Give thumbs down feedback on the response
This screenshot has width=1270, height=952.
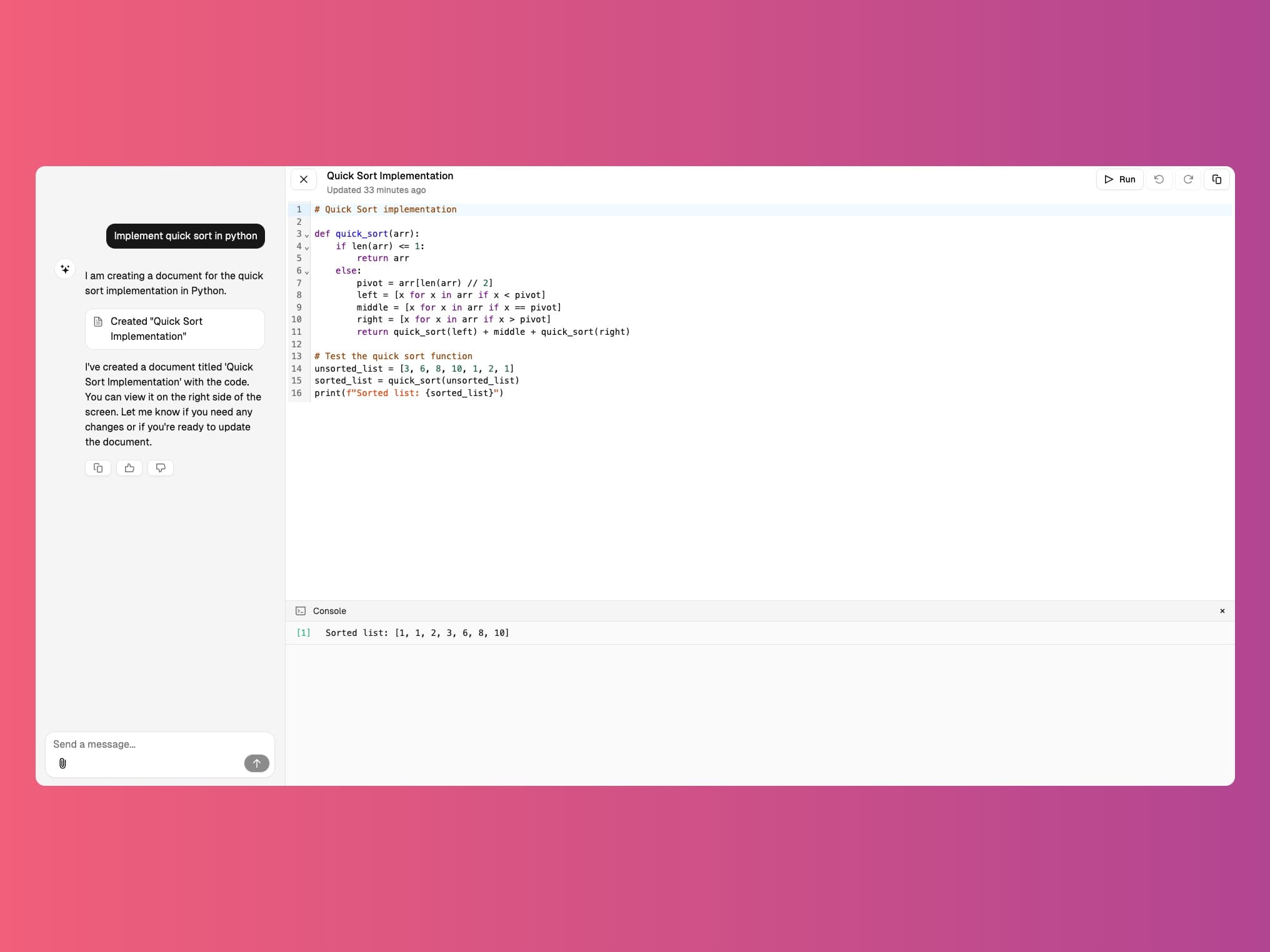(x=160, y=468)
